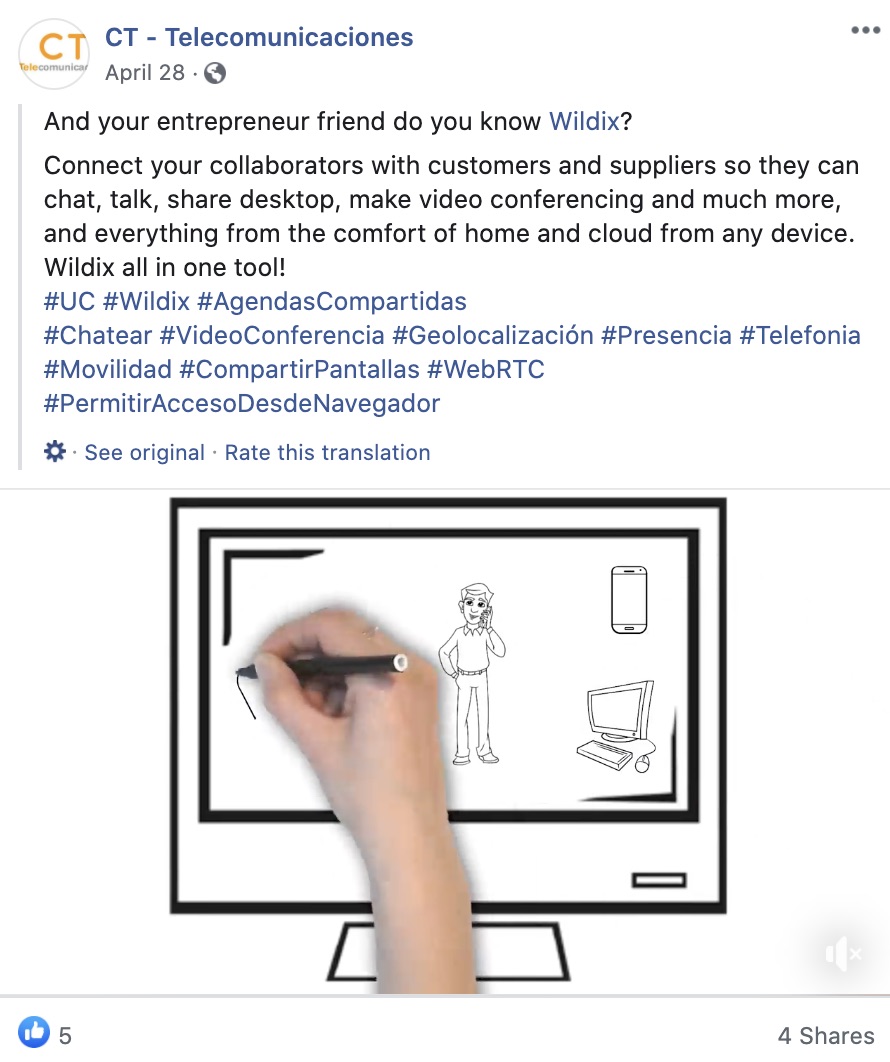Image resolution: width=890 pixels, height=1062 pixels.
Task: Click See original translation link
Action: click(144, 452)
